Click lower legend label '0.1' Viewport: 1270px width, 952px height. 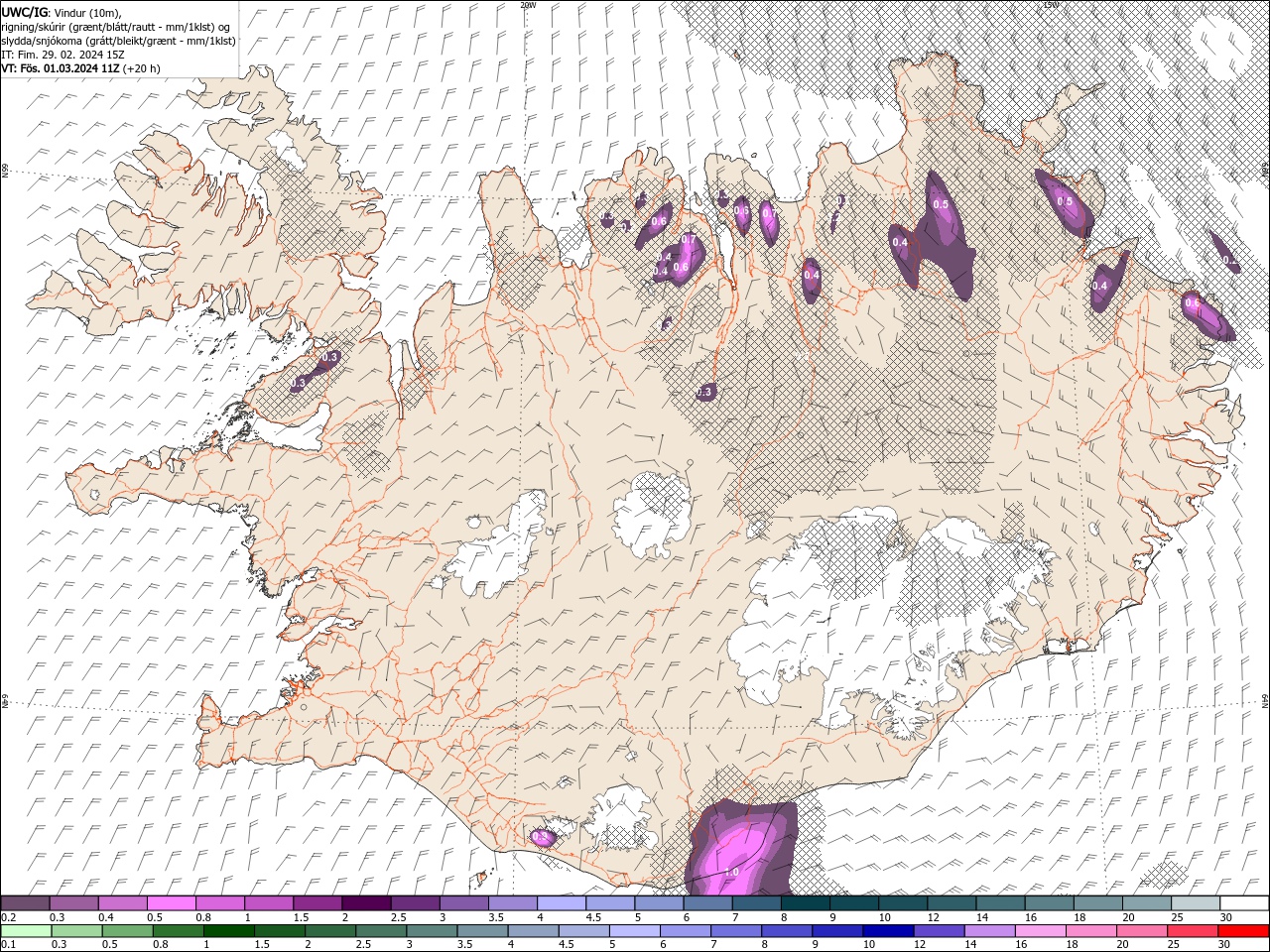pyautogui.click(x=8, y=945)
